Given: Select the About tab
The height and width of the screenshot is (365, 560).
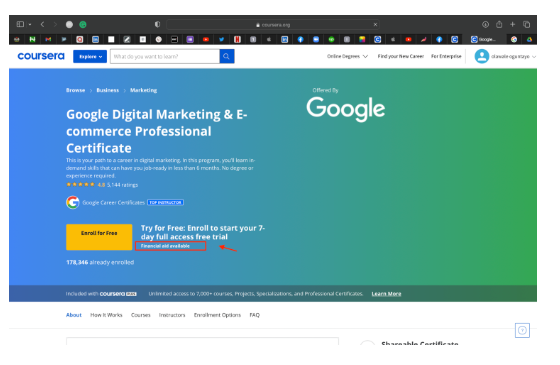Looking at the screenshot, I should (74, 315).
